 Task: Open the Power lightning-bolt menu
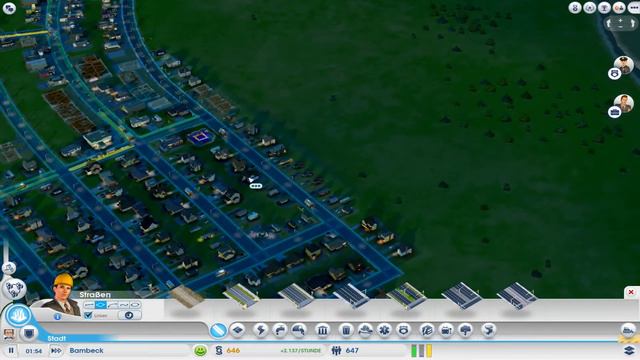coord(260,330)
